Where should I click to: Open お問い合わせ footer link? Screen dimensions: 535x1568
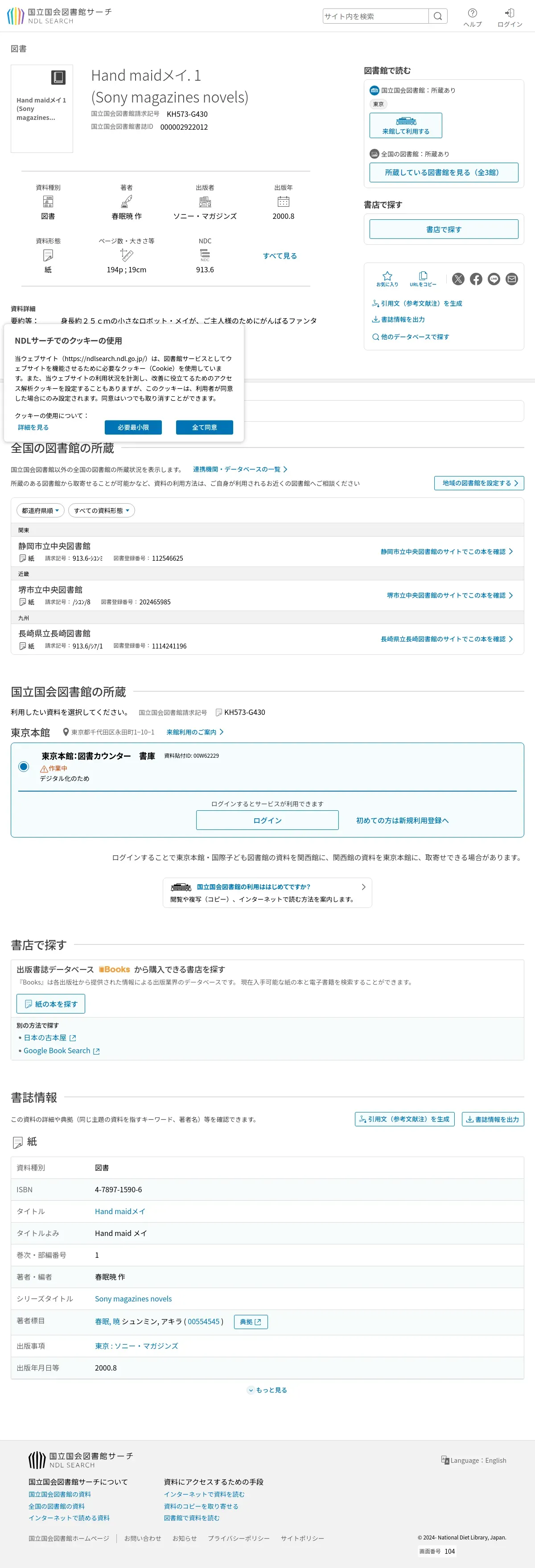point(142,1538)
